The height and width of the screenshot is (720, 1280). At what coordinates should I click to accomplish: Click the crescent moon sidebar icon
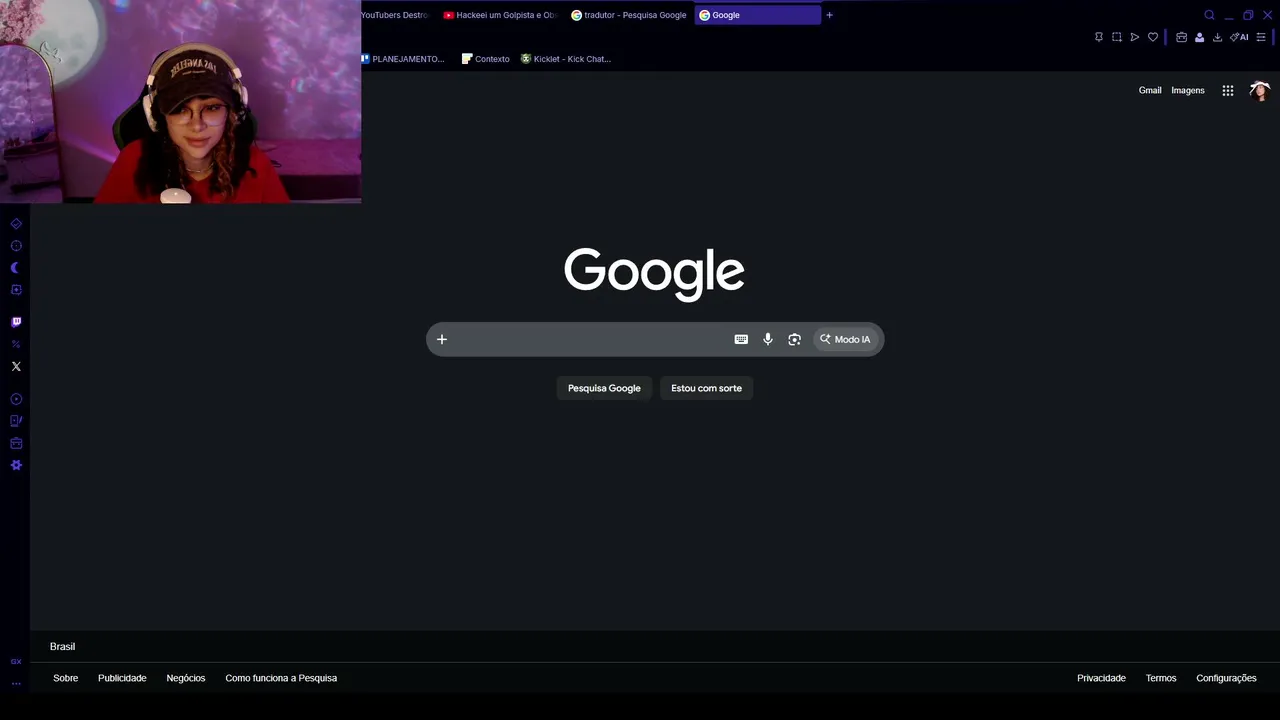tap(16, 268)
